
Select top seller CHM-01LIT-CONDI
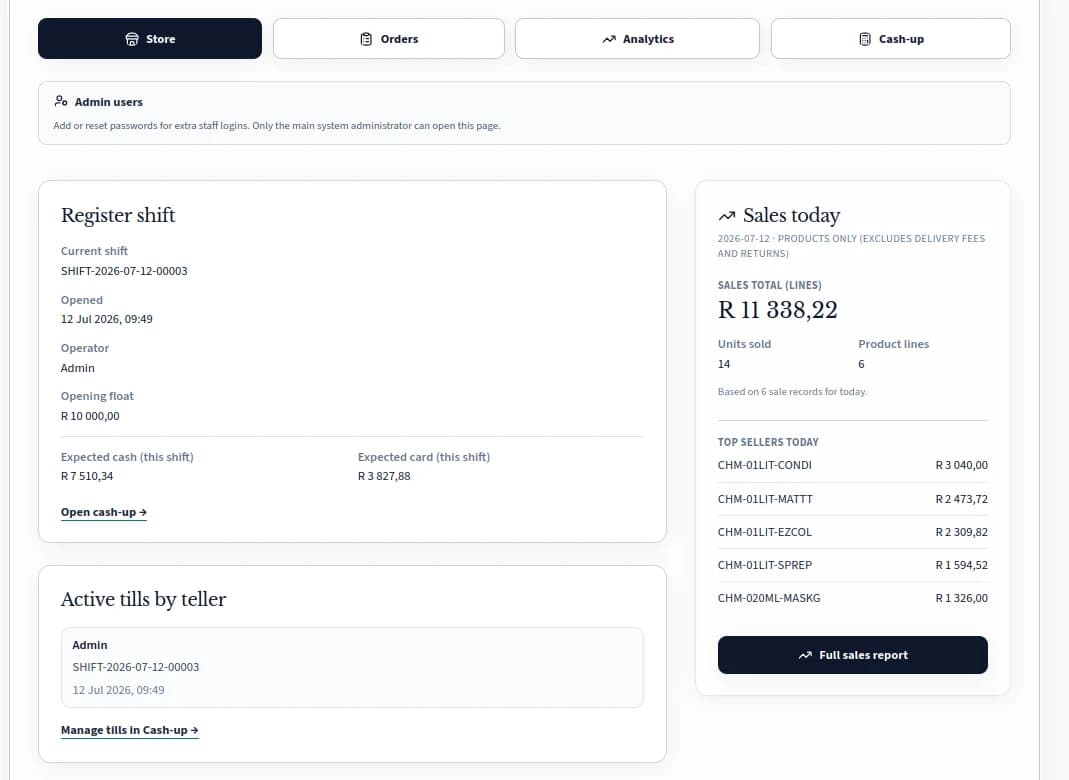pos(765,465)
